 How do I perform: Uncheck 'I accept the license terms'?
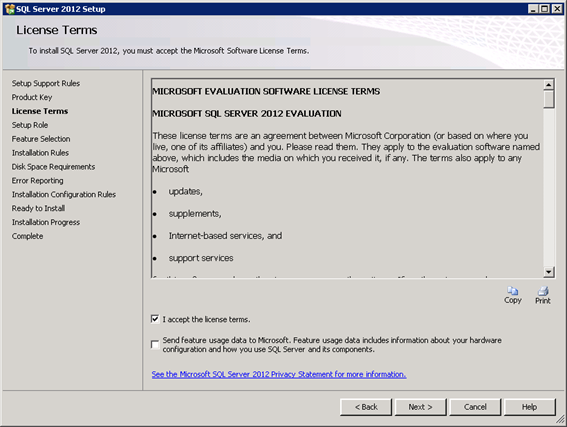click(x=155, y=319)
